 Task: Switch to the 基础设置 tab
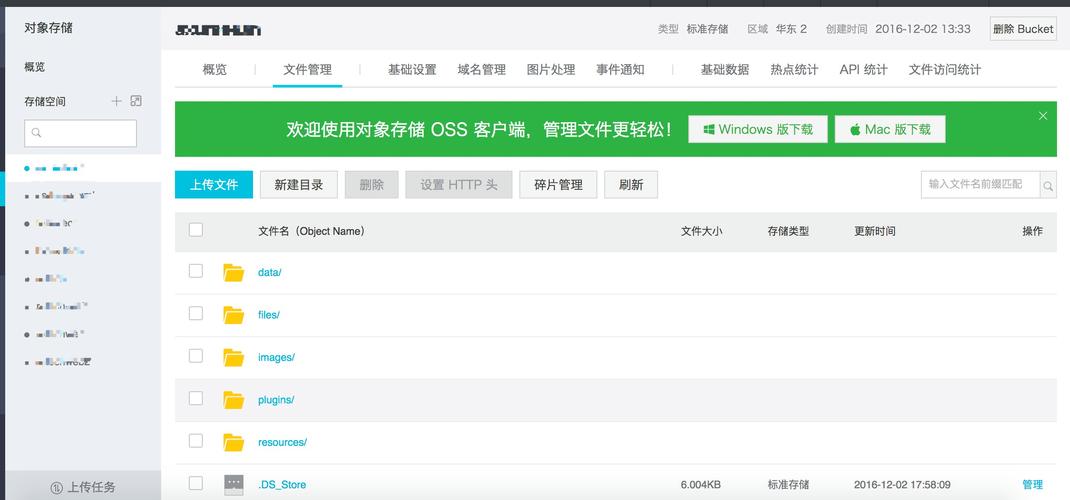tap(412, 70)
